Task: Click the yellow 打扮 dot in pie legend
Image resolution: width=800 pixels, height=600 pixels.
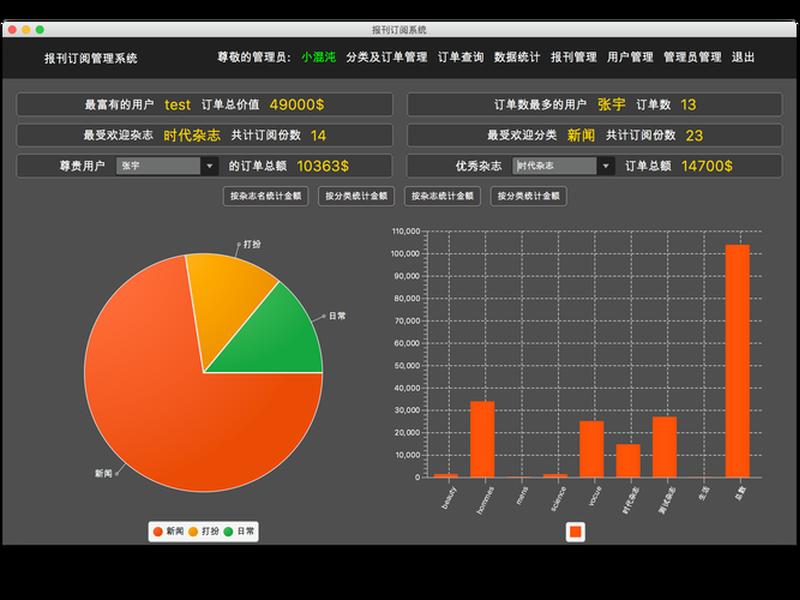Action: pos(193,532)
